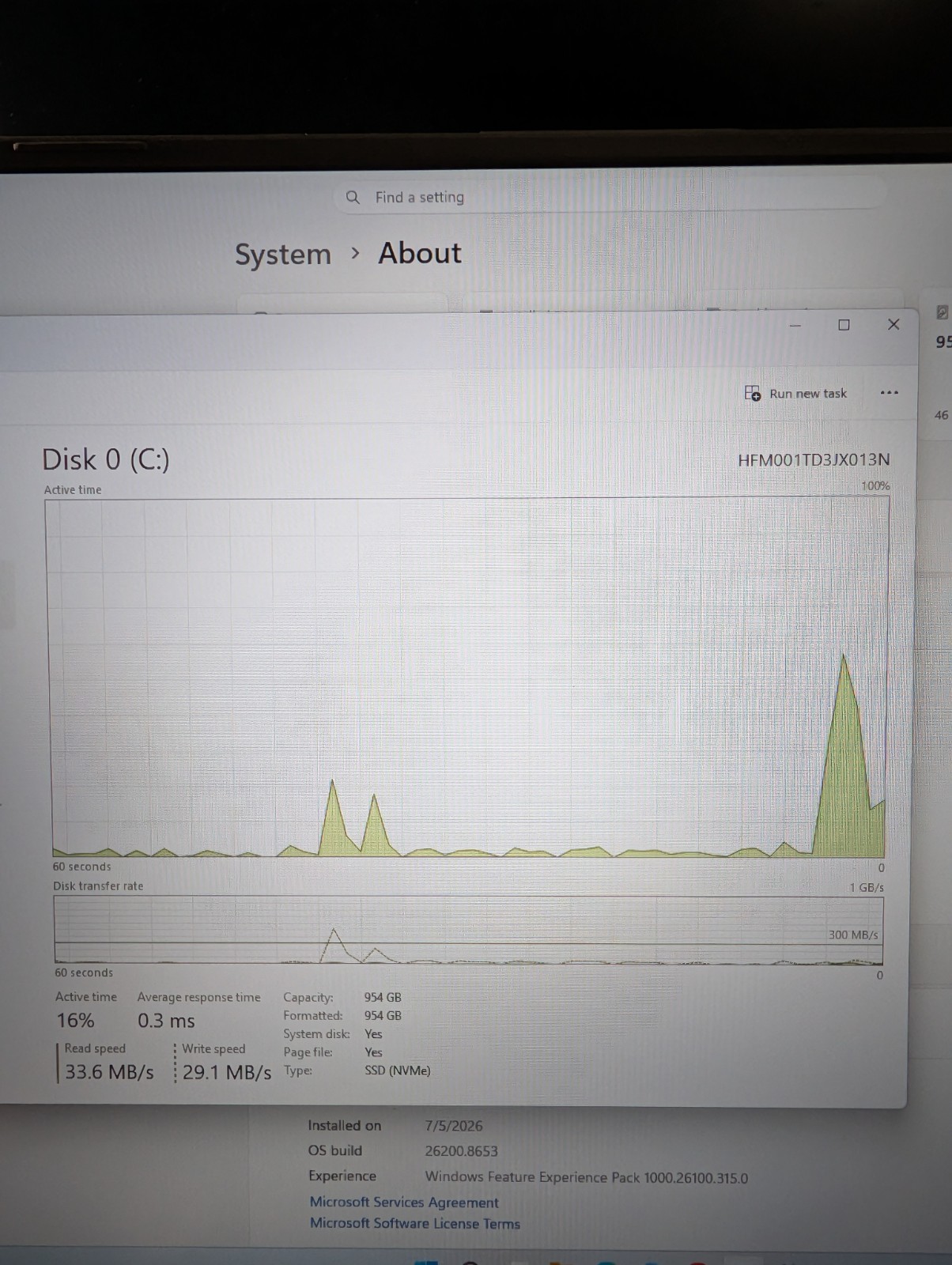Maximize the Task Manager window
Screen dimensions: 952x1265
(844, 325)
